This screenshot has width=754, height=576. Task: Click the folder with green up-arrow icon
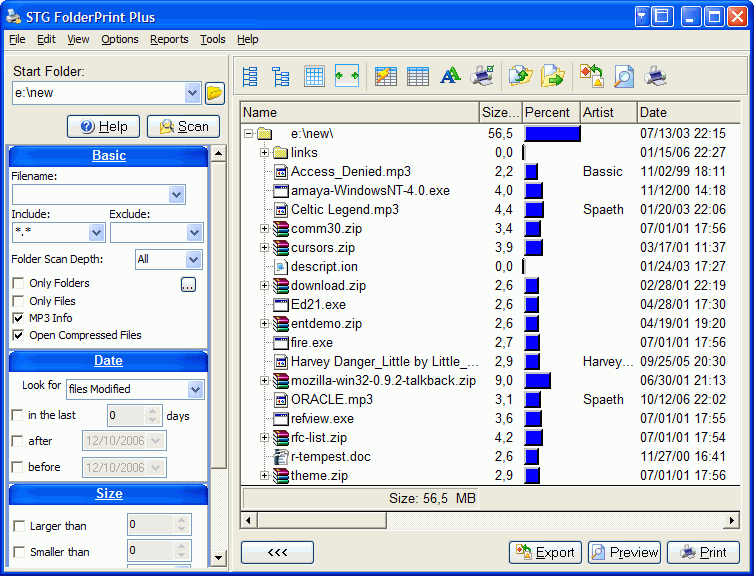coord(520,76)
